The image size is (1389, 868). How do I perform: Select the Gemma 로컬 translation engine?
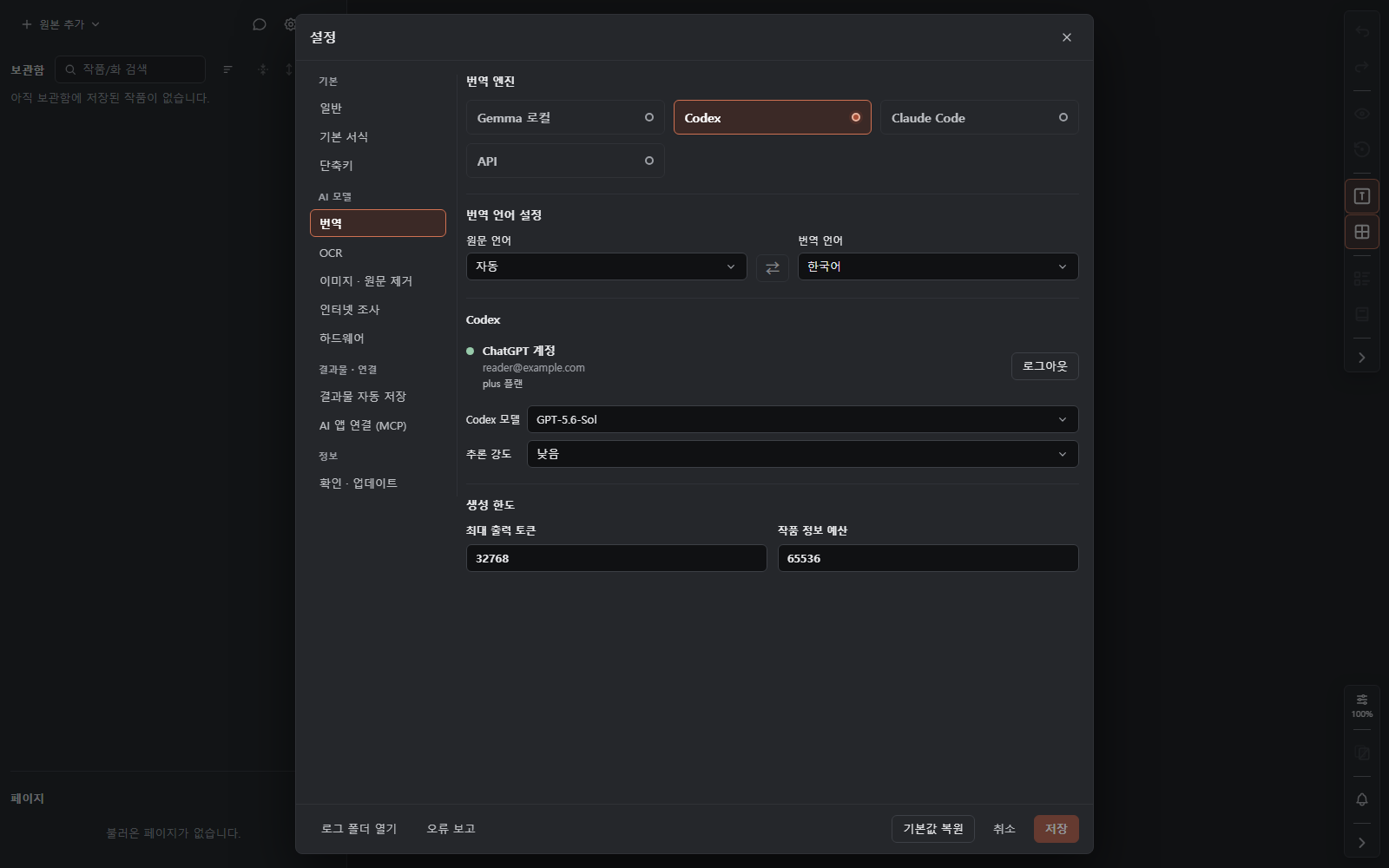click(565, 117)
